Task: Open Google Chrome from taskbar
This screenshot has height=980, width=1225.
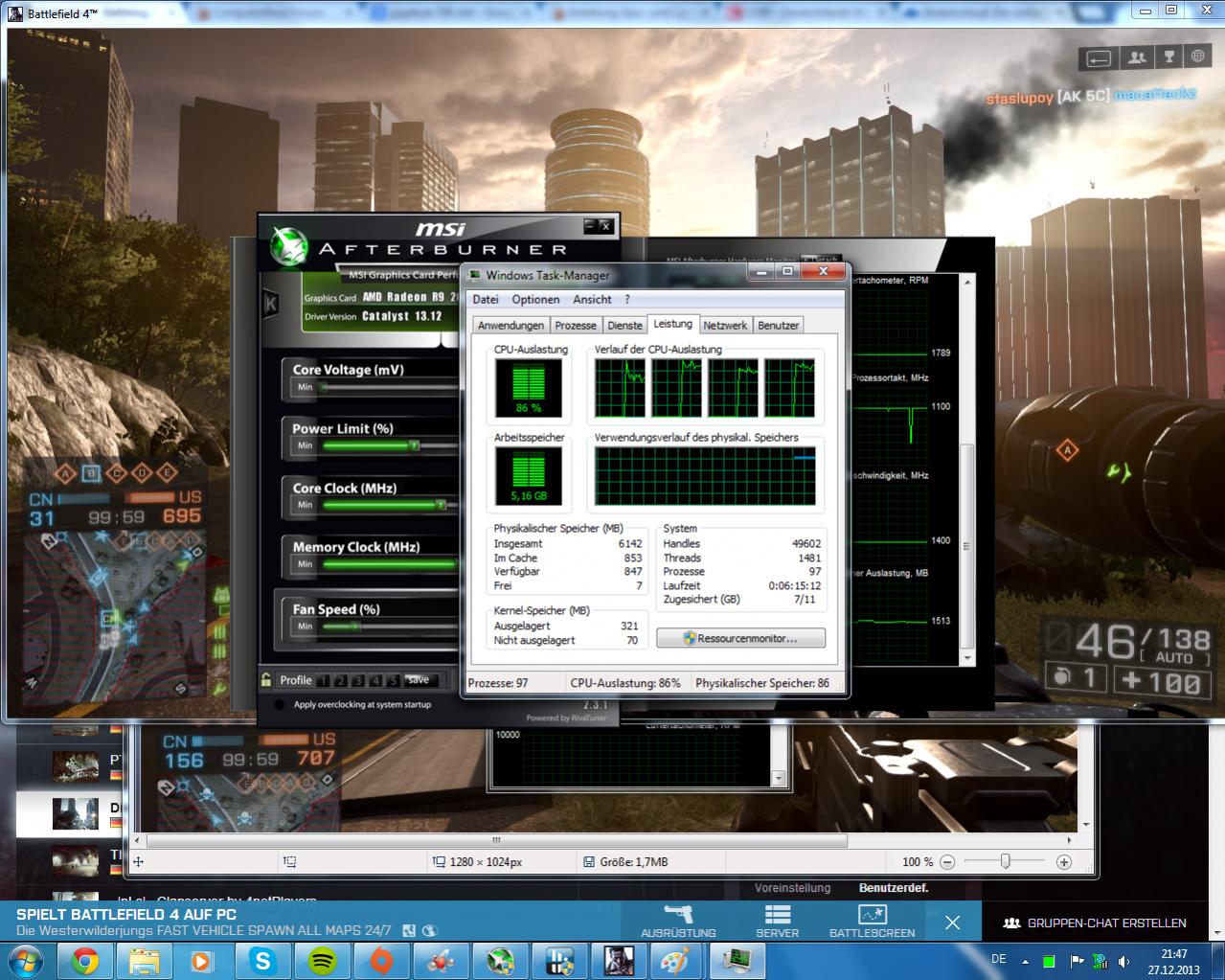Action: coord(84,960)
